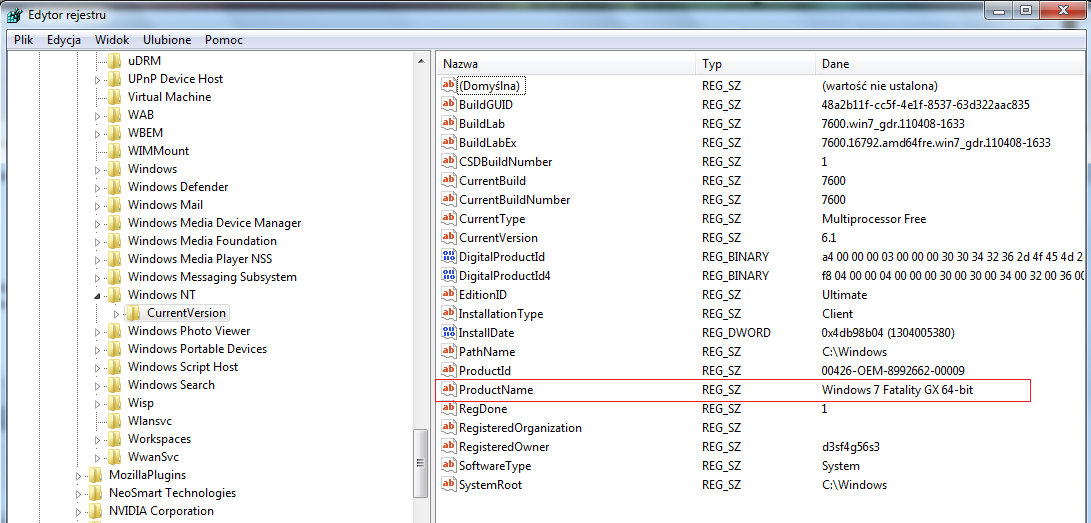Select the DigitalProductId binary icon
Image resolution: width=1091 pixels, height=523 pixels.
click(x=449, y=257)
